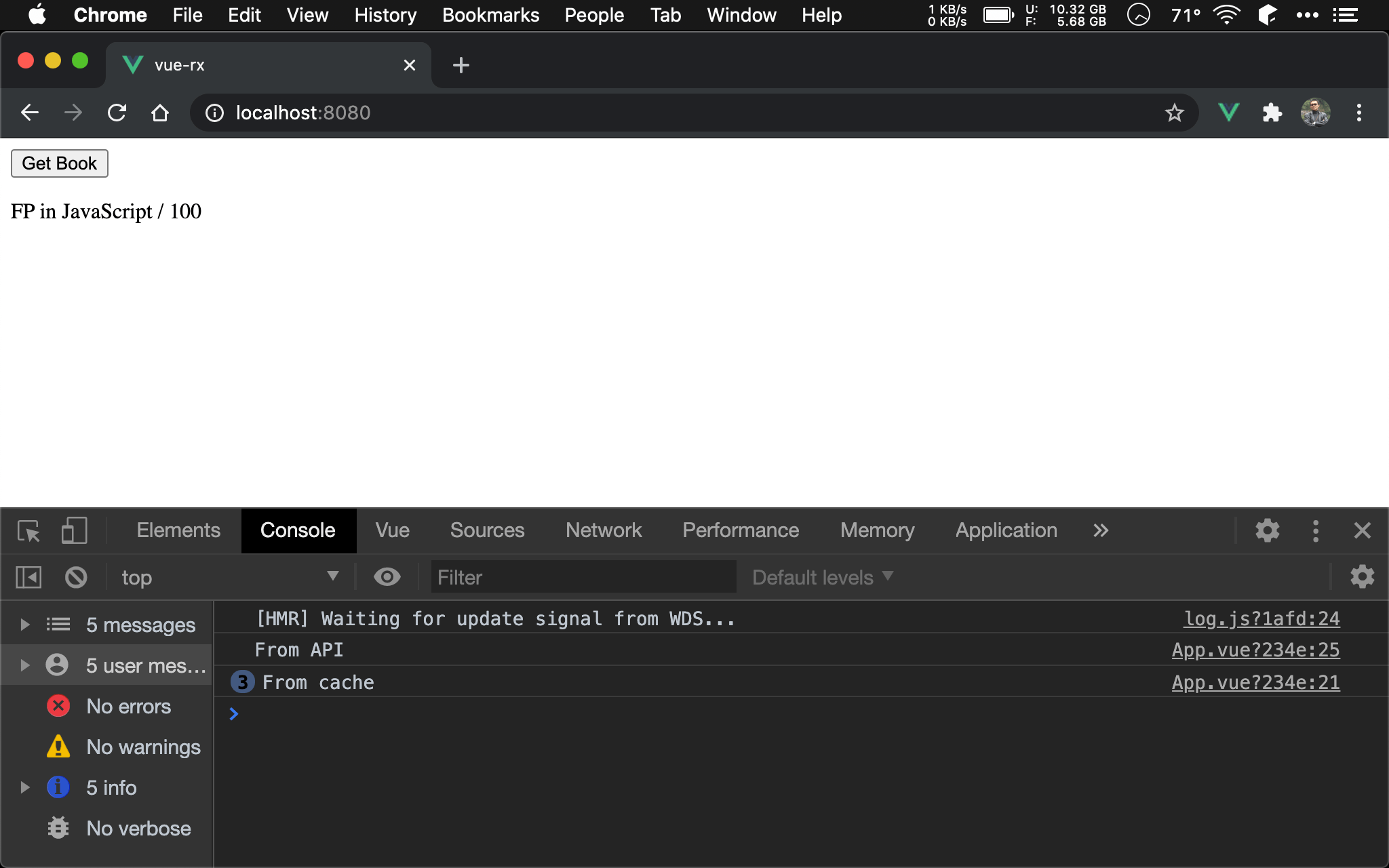Click the Elements panel icon
Image resolution: width=1389 pixels, height=868 pixels.
pyautogui.click(x=178, y=530)
